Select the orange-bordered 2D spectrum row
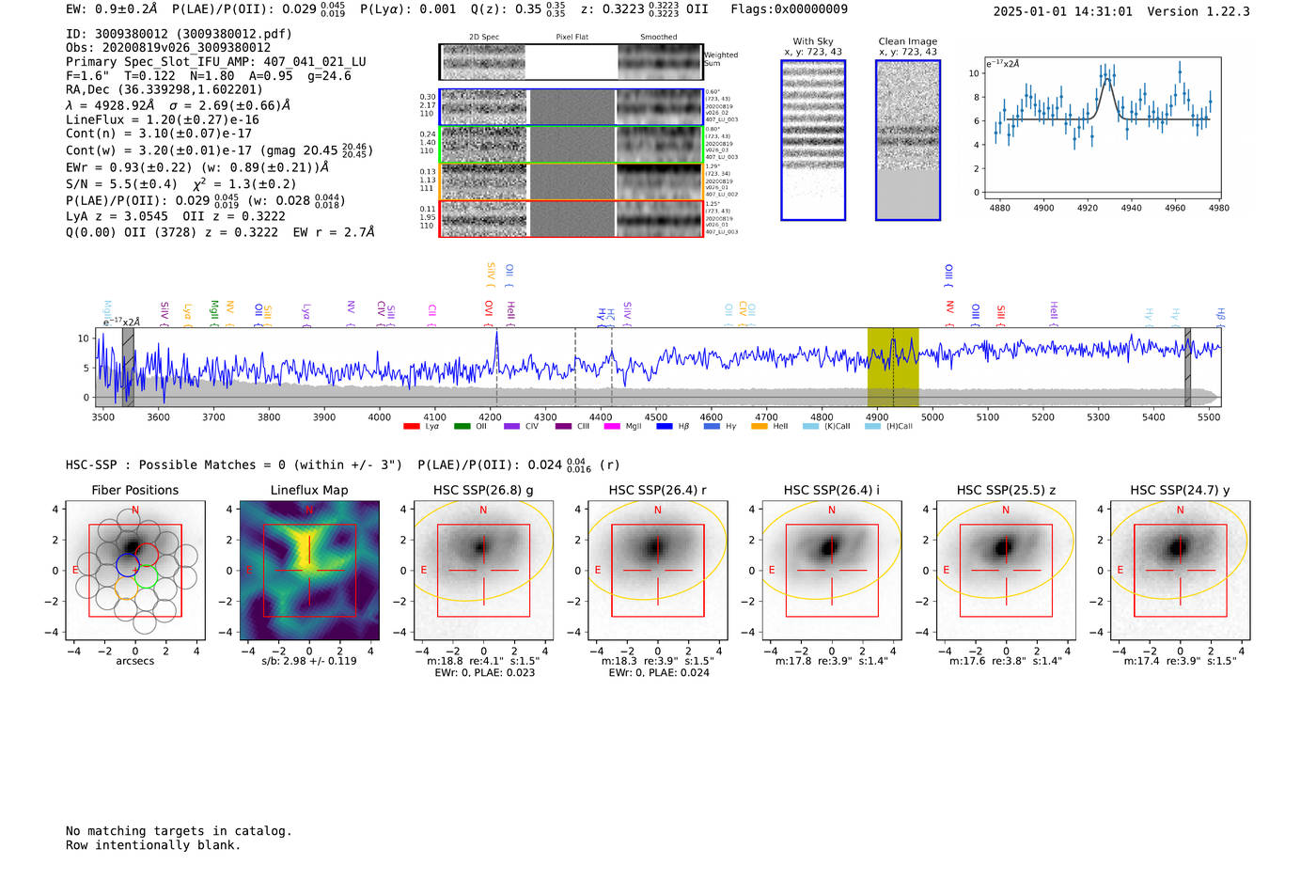The width and height of the screenshot is (1316, 896). 572,181
